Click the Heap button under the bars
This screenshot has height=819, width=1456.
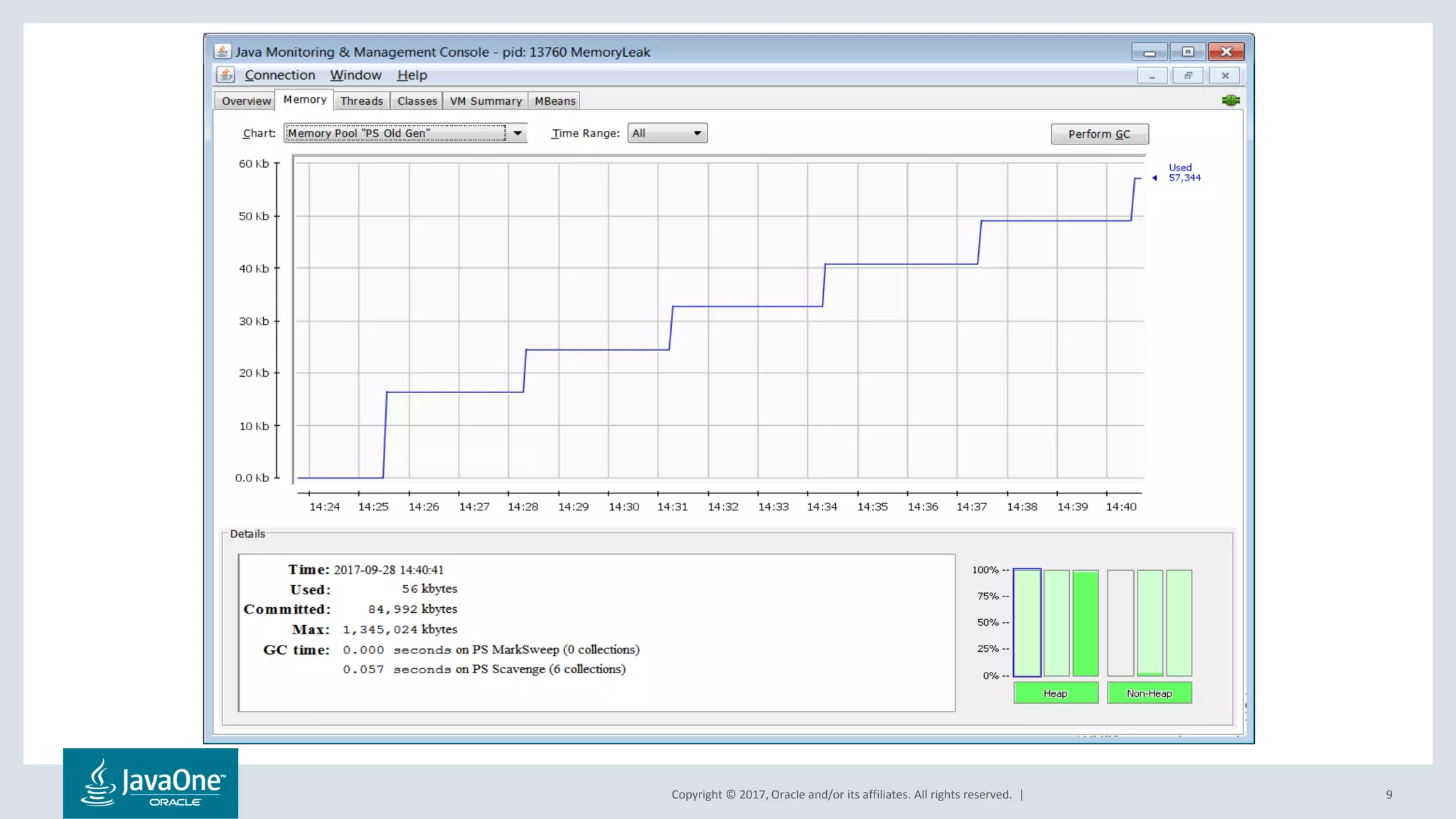(x=1055, y=693)
